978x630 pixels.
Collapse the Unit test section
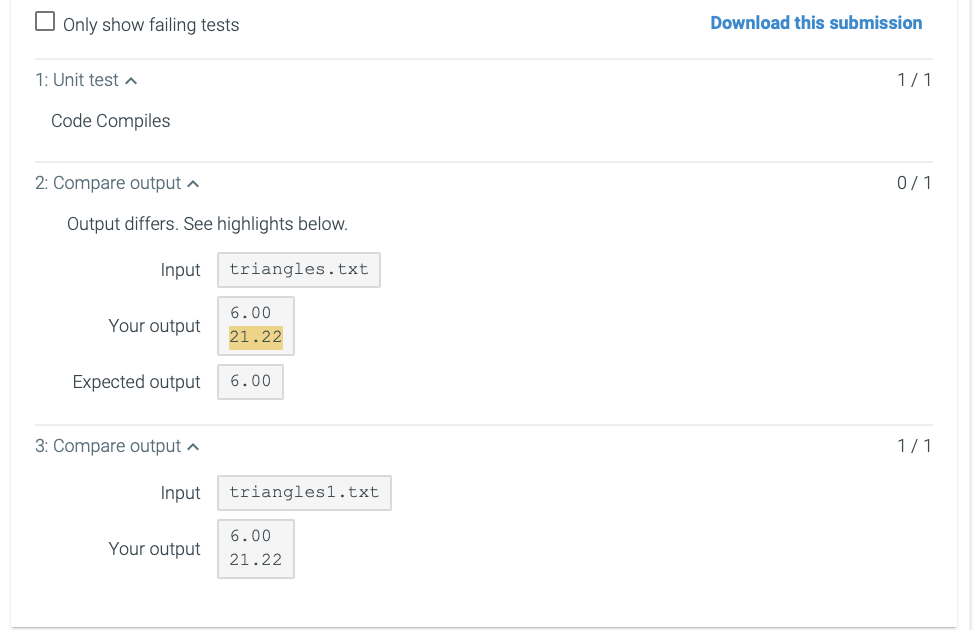[131, 79]
